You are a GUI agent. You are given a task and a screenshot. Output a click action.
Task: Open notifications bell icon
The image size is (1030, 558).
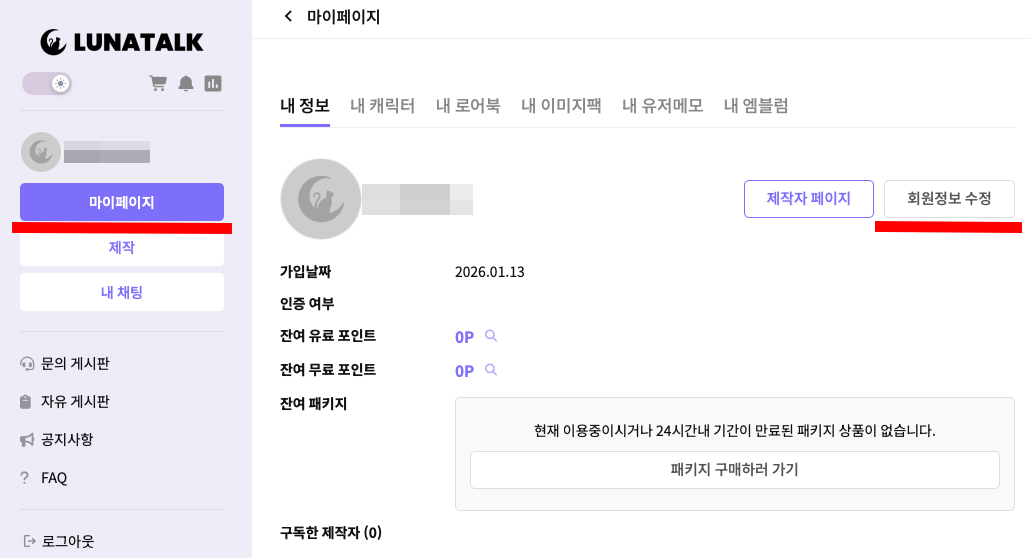click(x=186, y=83)
